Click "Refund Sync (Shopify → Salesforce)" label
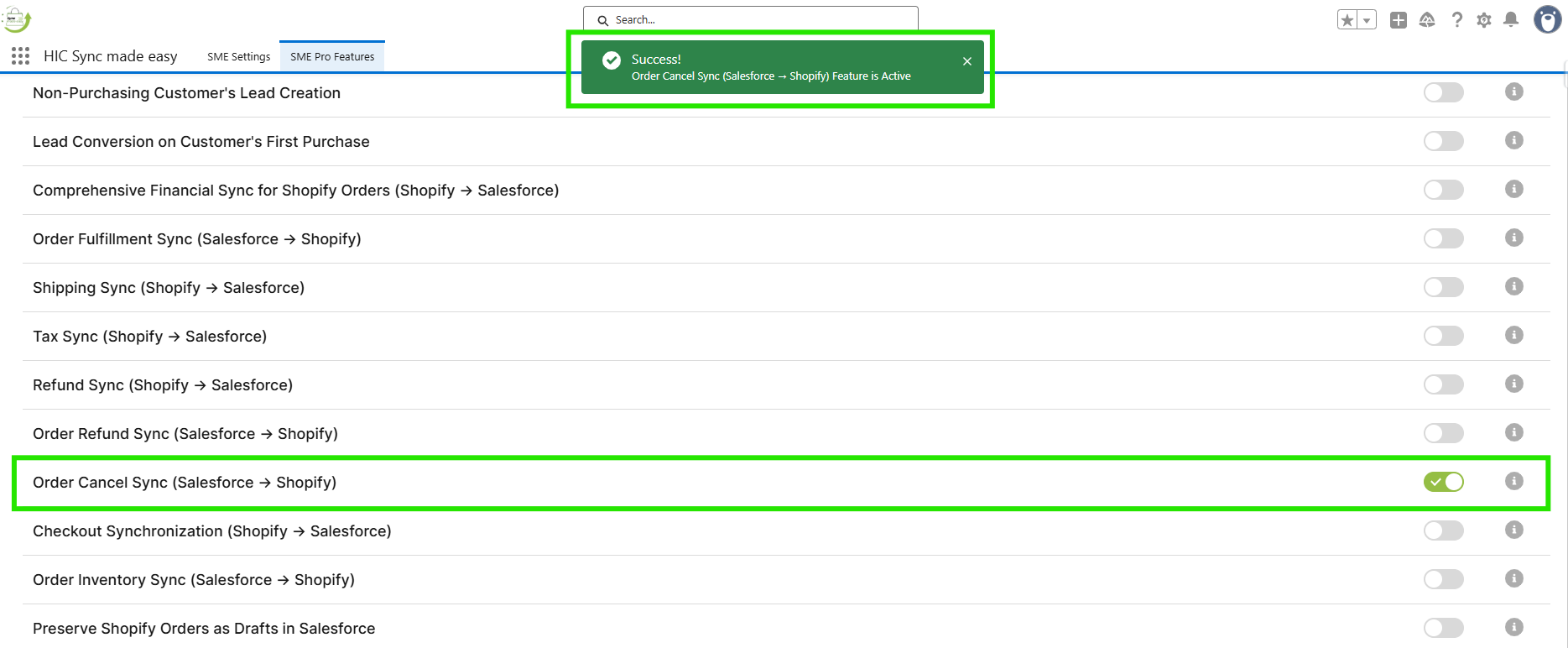Viewport: 1568px width, 648px height. [163, 385]
